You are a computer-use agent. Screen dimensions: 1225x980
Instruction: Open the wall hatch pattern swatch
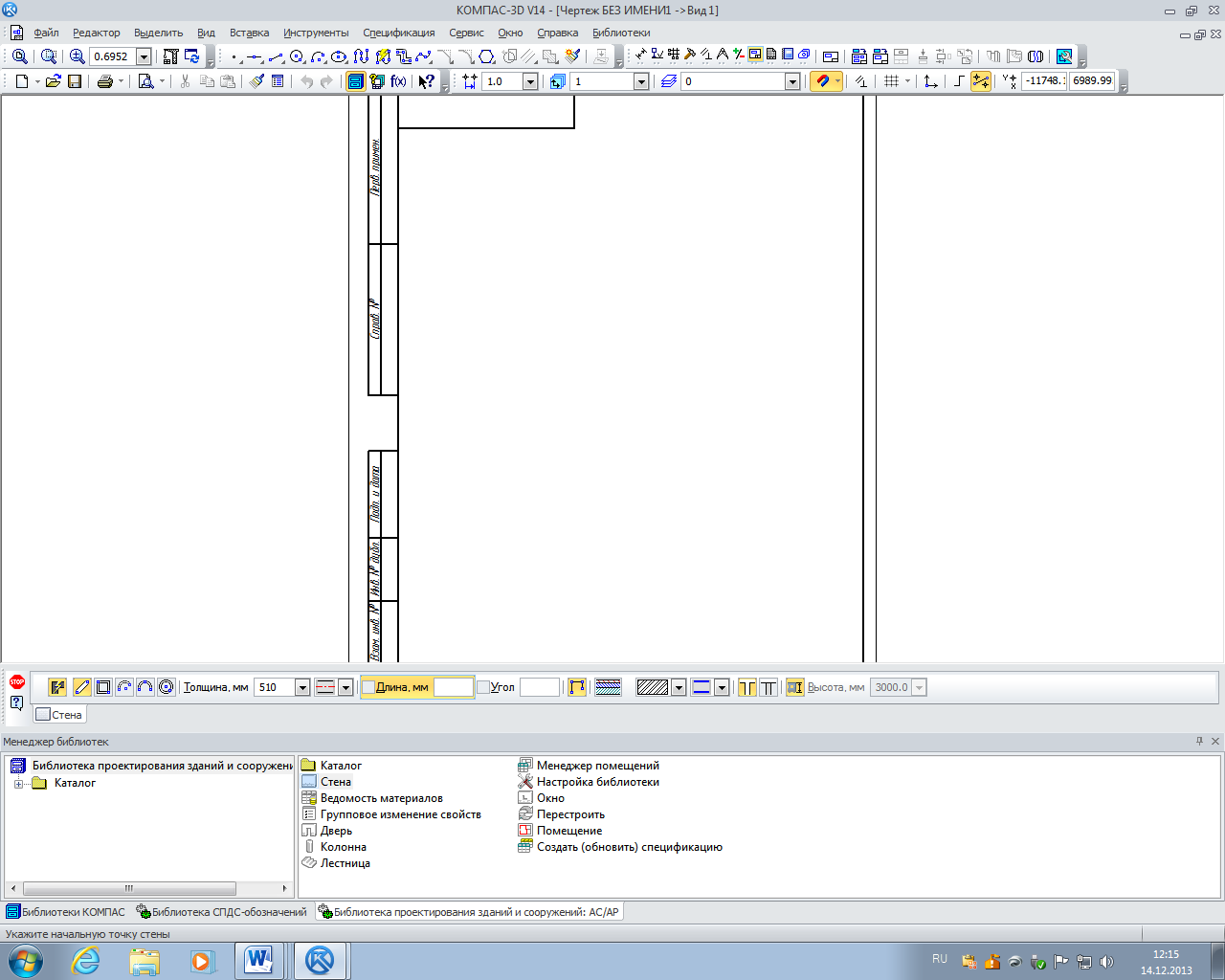(652, 687)
